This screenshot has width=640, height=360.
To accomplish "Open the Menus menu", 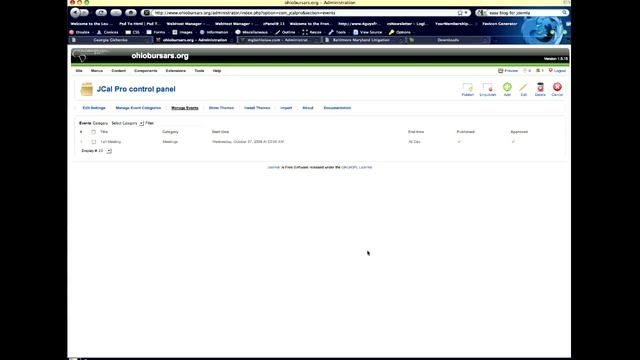I will click(97, 71).
